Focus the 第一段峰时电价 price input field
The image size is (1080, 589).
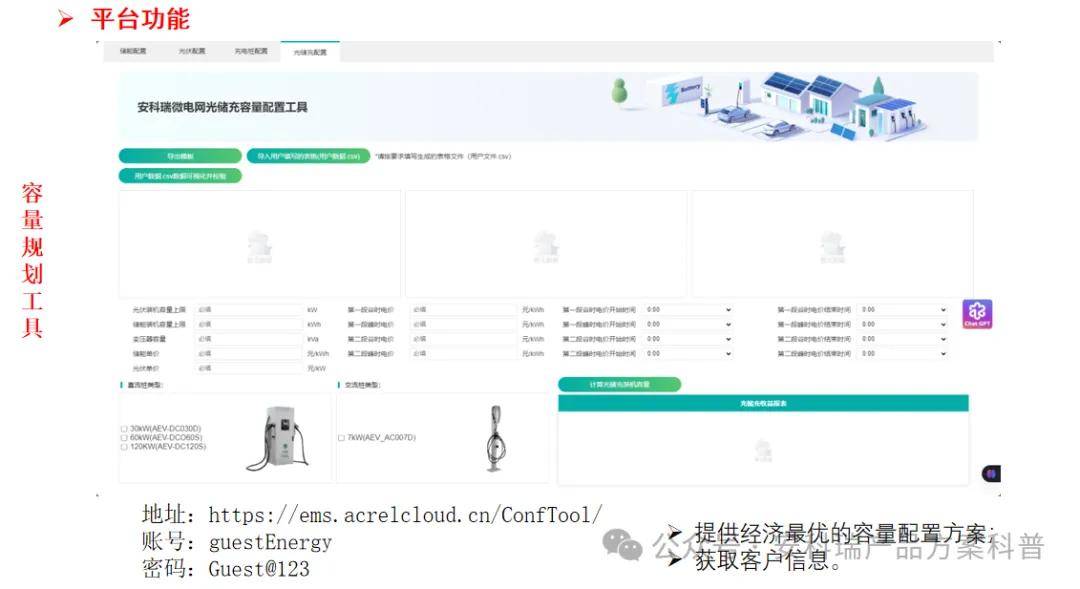coord(464,324)
